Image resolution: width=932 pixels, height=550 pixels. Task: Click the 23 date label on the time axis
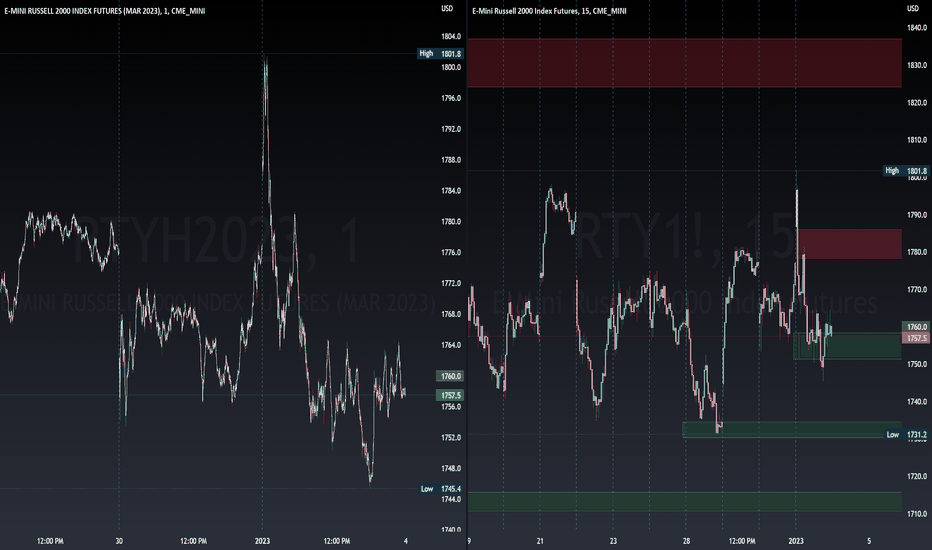(613, 541)
